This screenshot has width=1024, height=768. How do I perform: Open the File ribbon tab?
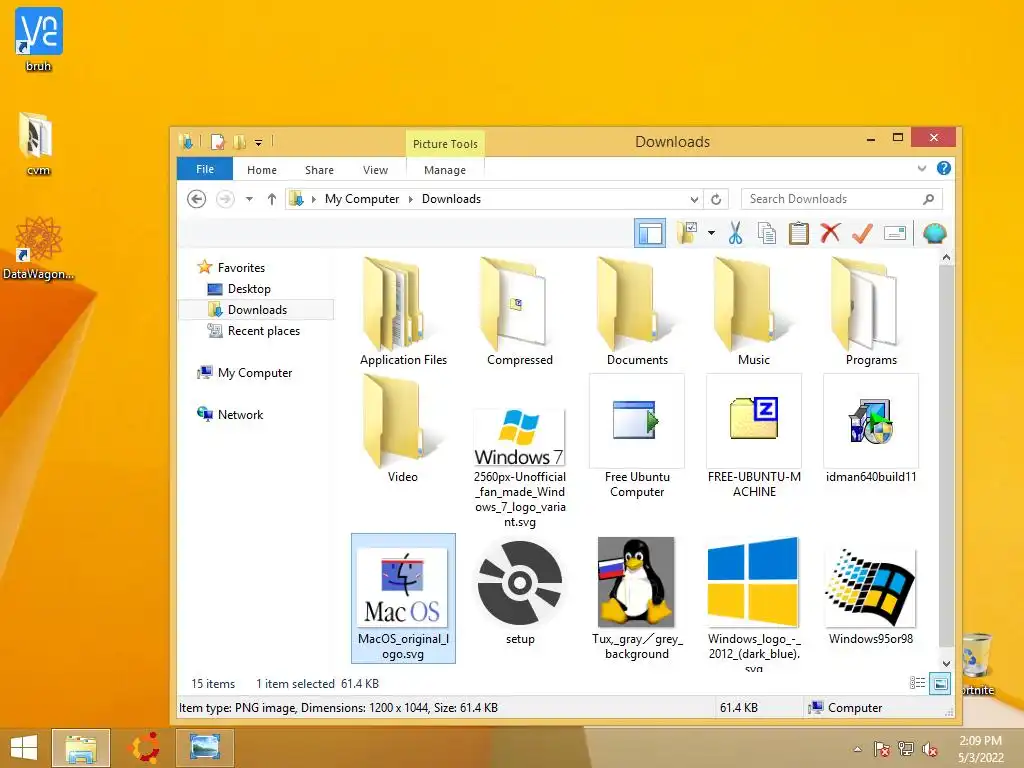pos(205,169)
